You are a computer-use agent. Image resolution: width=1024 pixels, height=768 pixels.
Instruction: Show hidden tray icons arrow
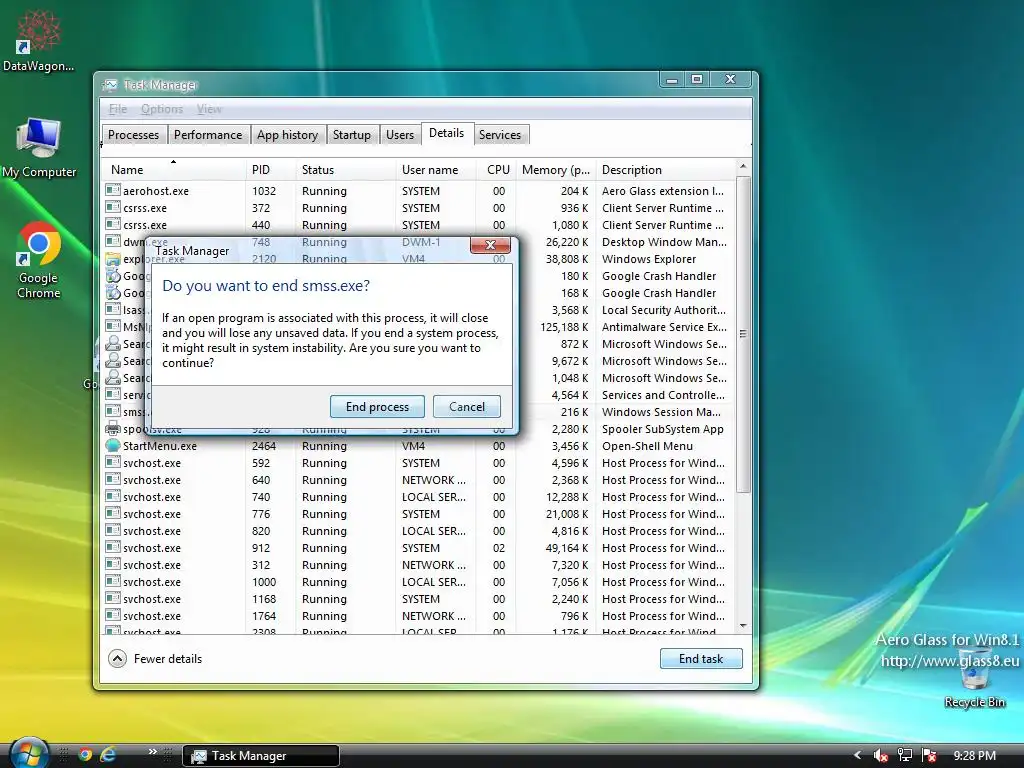coord(857,755)
